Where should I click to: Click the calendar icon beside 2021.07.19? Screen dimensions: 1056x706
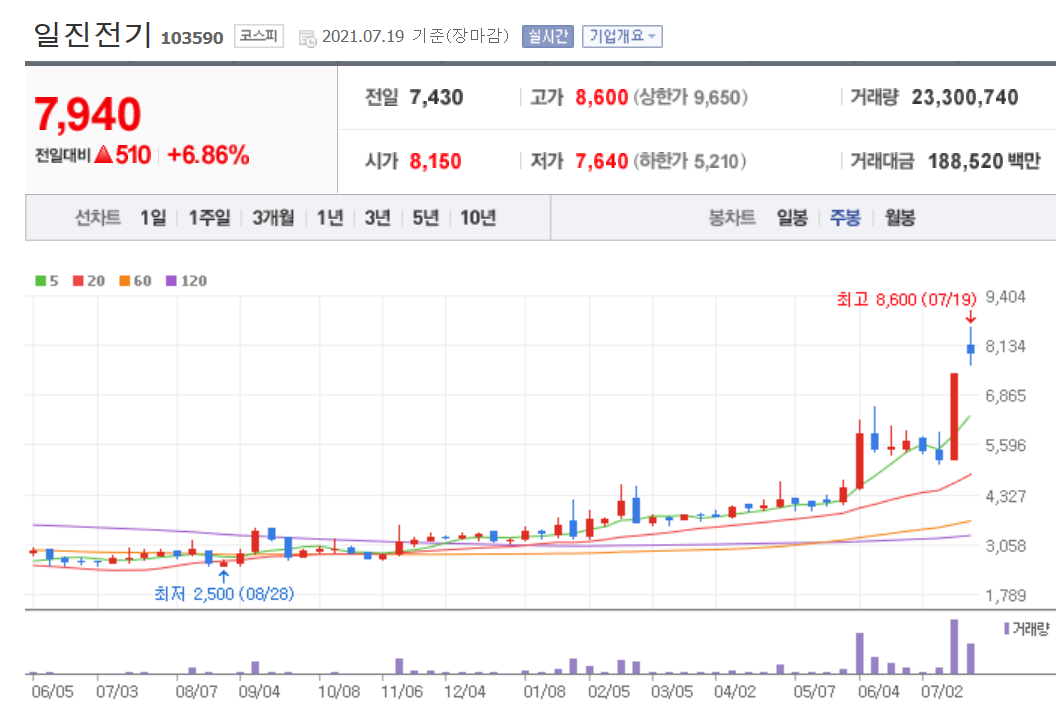point(307,39)
